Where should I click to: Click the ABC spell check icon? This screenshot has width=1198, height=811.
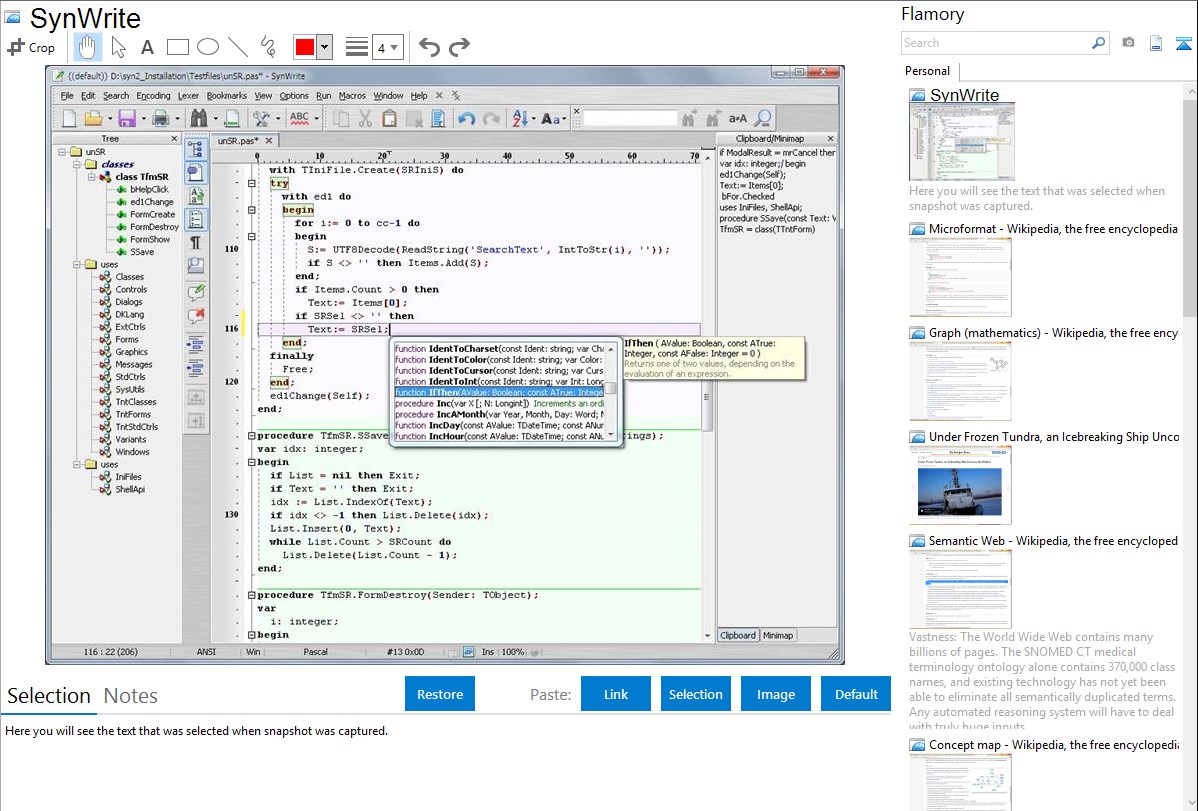click(x=300, y=118)
